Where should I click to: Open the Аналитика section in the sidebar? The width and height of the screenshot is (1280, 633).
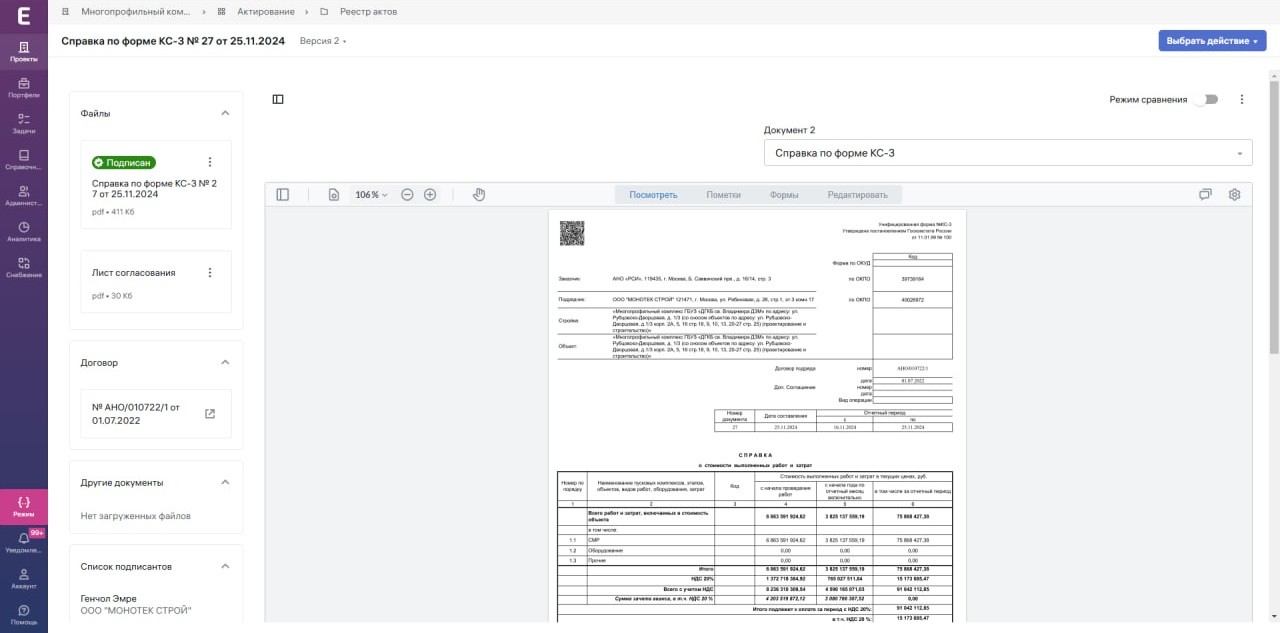click(x=24, y=232)
